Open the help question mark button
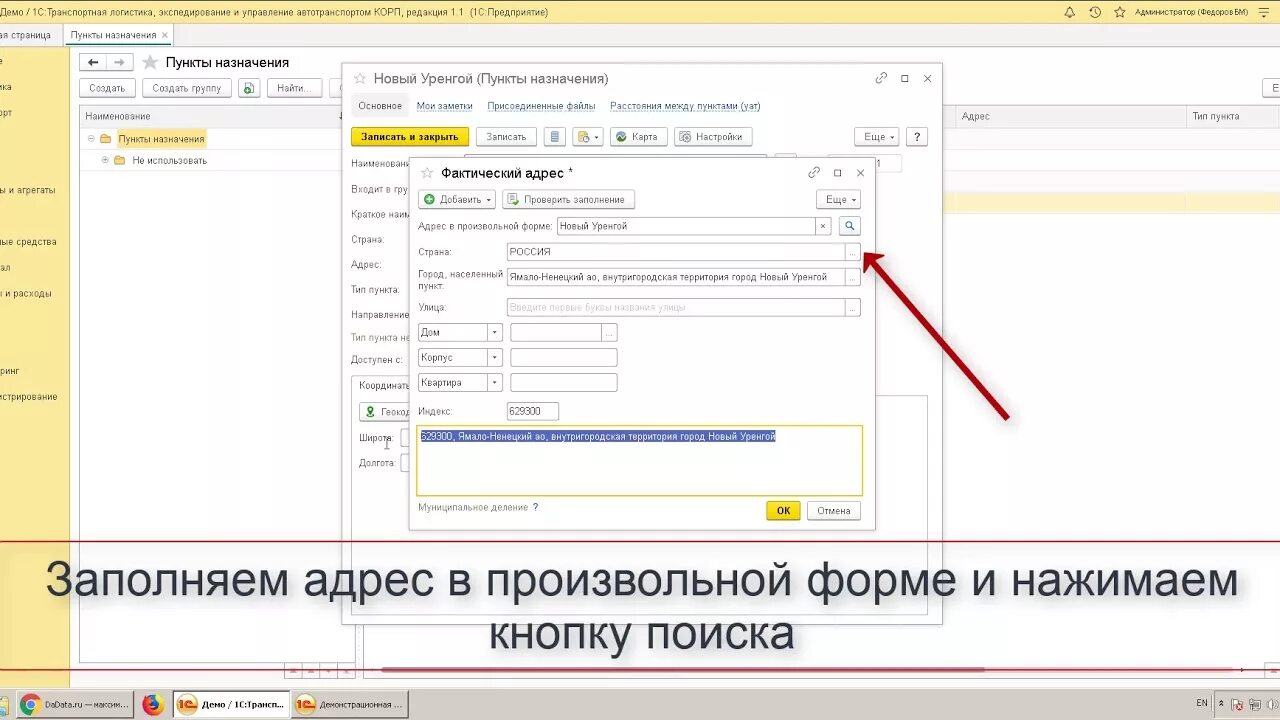Screen dimensions: 1280x720 916,137
